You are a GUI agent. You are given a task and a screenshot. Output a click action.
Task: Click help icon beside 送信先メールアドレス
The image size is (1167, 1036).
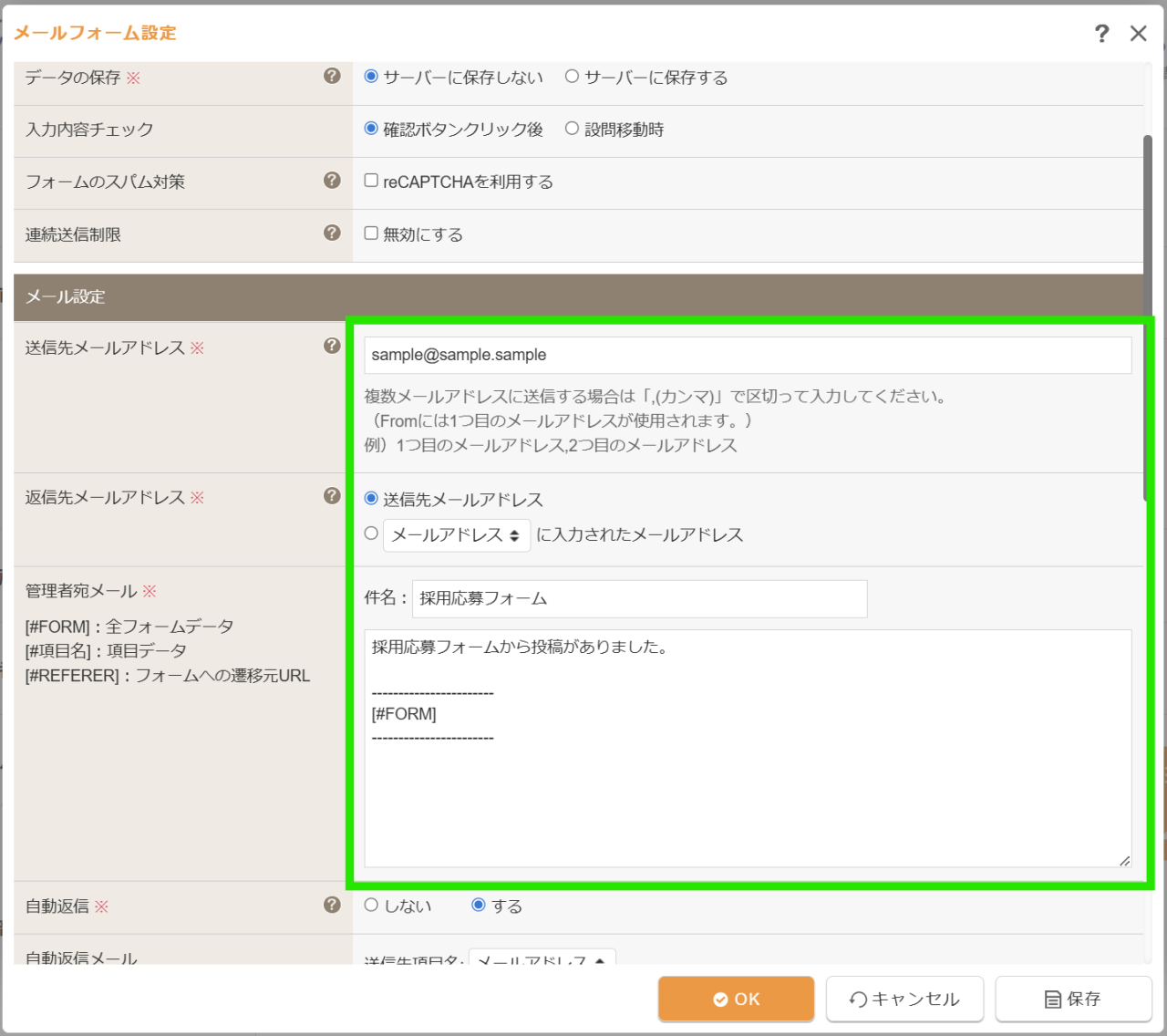tap(332, 346)
